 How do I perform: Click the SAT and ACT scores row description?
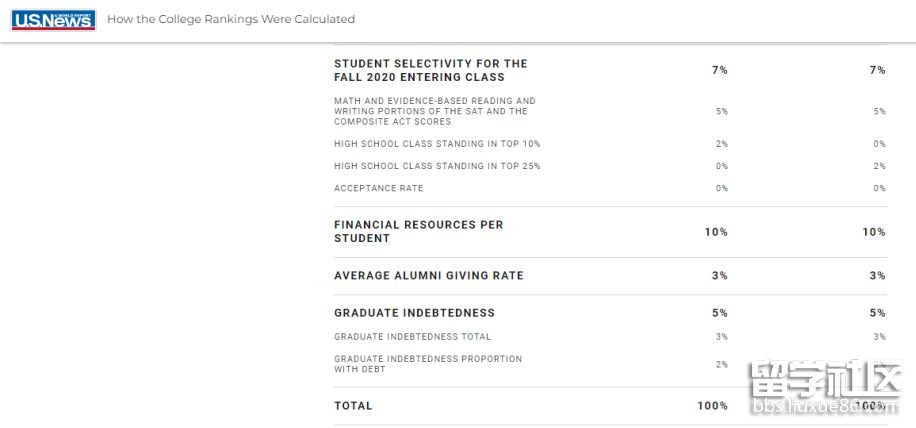tap(435, 111)
